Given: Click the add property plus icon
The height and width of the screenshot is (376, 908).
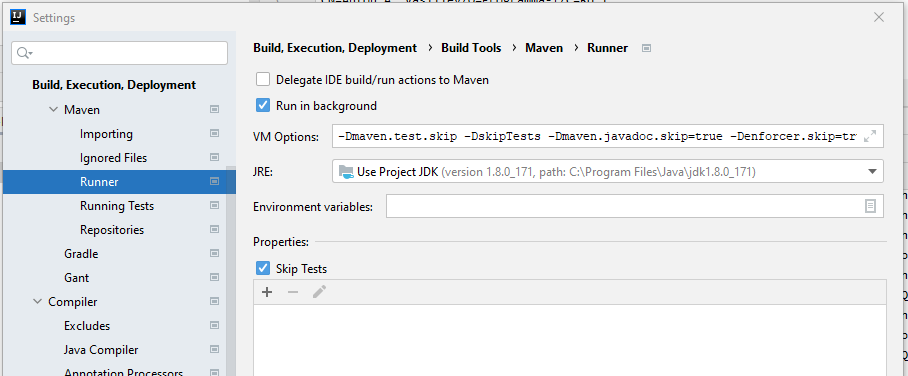Looking at the screenshot, I should tap(267, 292).
